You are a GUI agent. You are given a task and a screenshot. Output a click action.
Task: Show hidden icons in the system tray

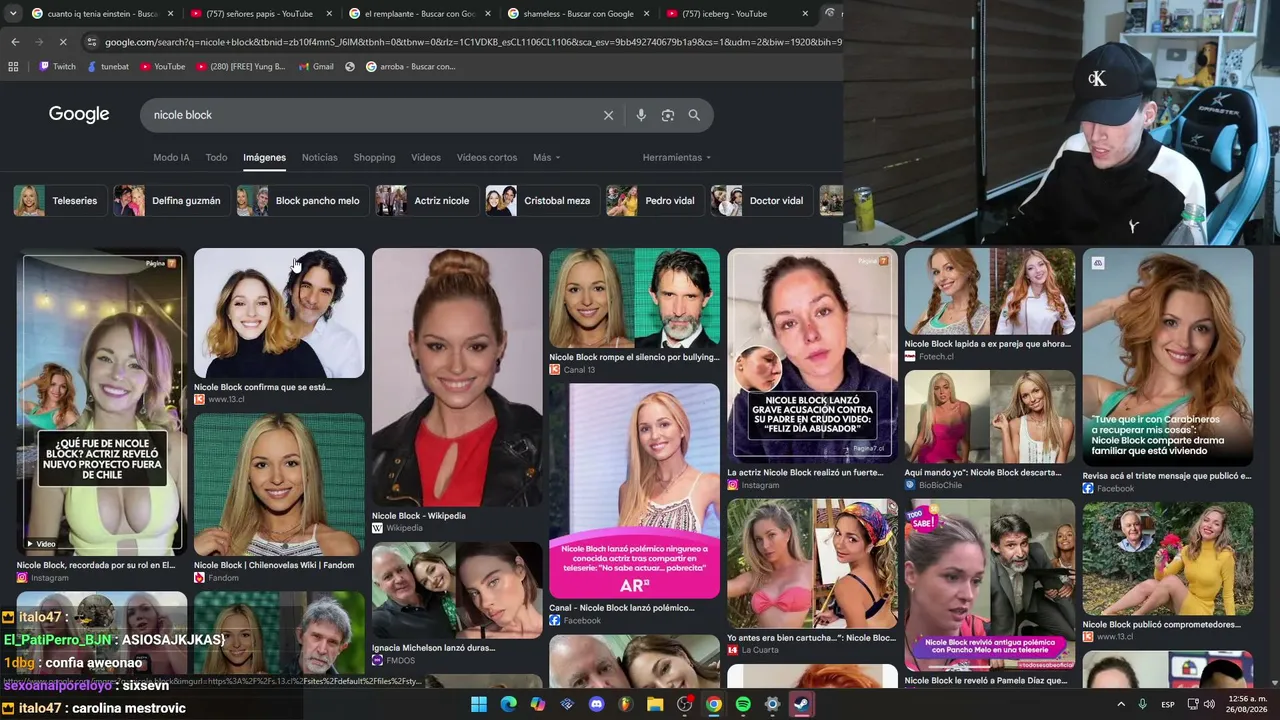click(x=1121, y=705)
